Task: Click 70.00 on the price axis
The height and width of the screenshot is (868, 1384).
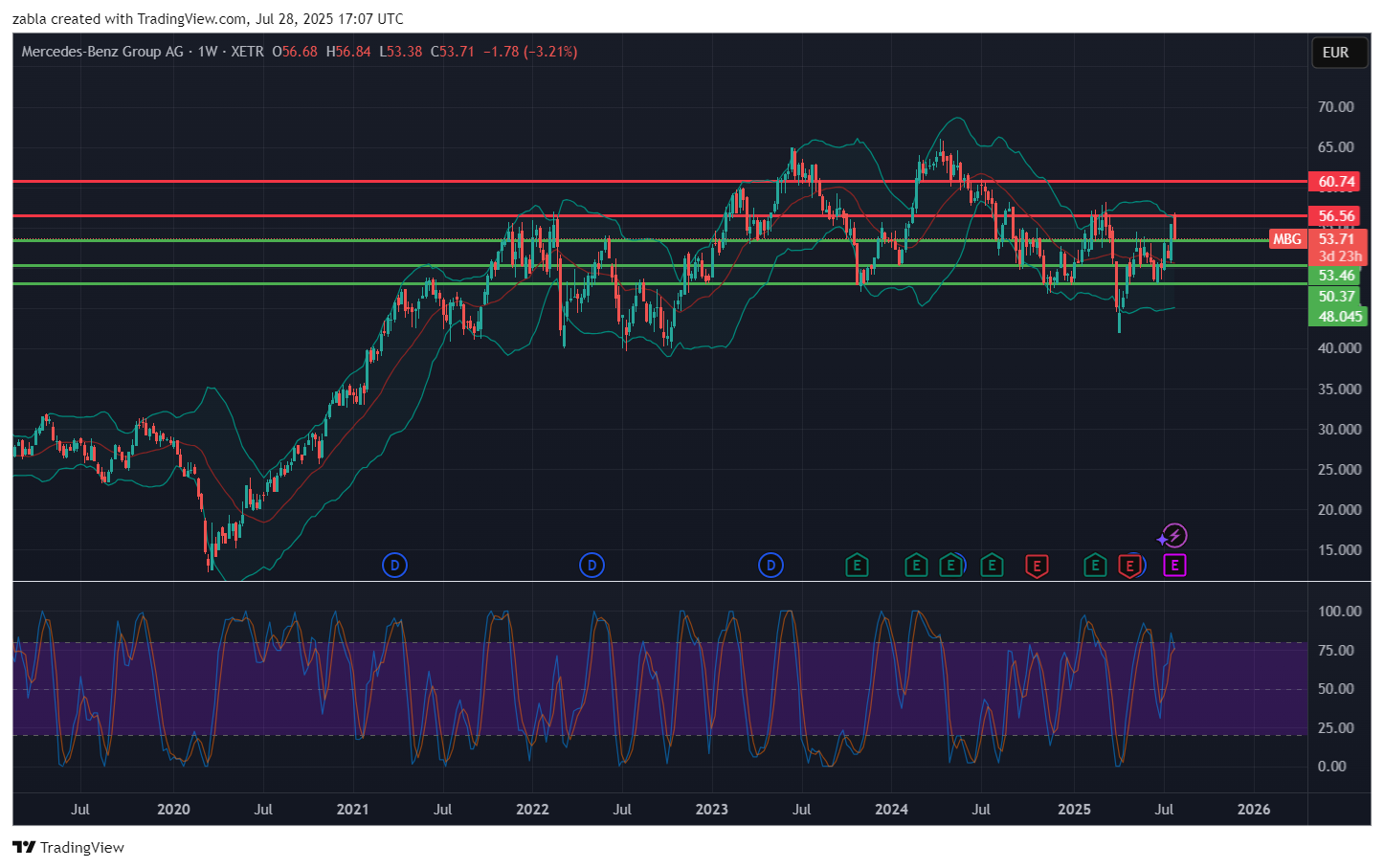Action: click(x=1336, y=107)
